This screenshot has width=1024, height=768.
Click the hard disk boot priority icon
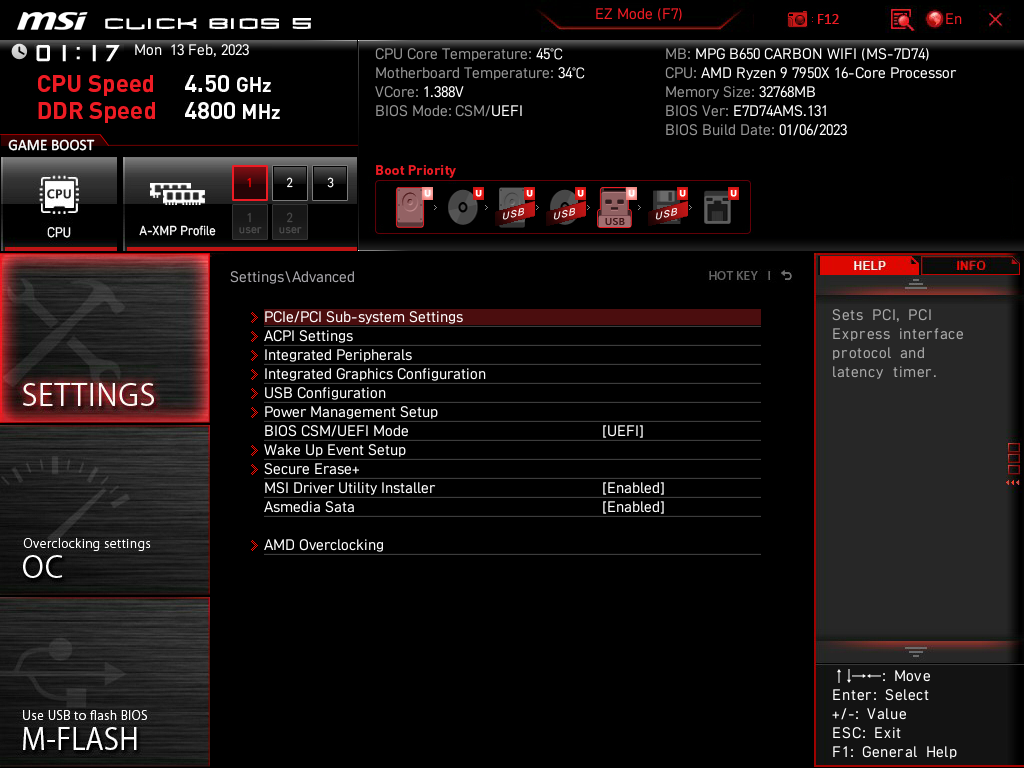click(413, 207)
